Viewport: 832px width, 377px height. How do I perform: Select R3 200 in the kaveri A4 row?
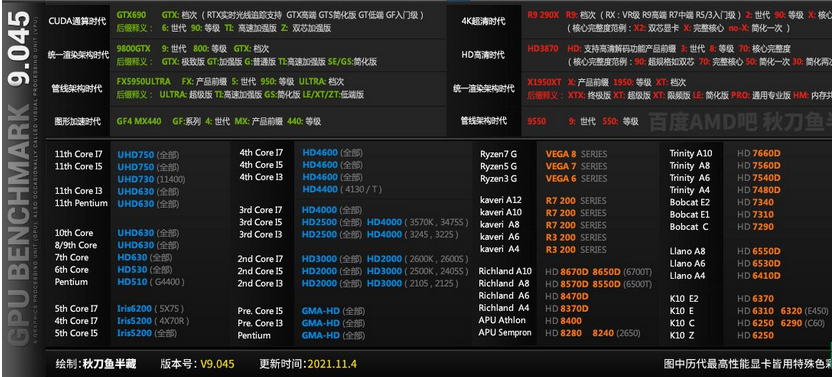(x=561, y=250)
